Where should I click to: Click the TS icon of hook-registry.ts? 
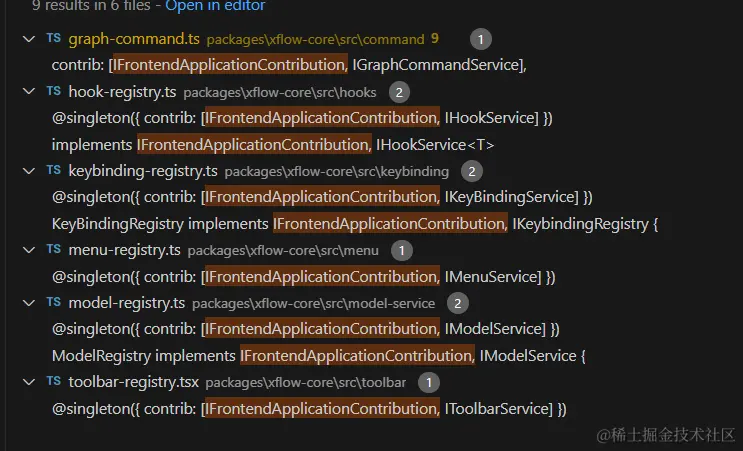pos(54,90)
